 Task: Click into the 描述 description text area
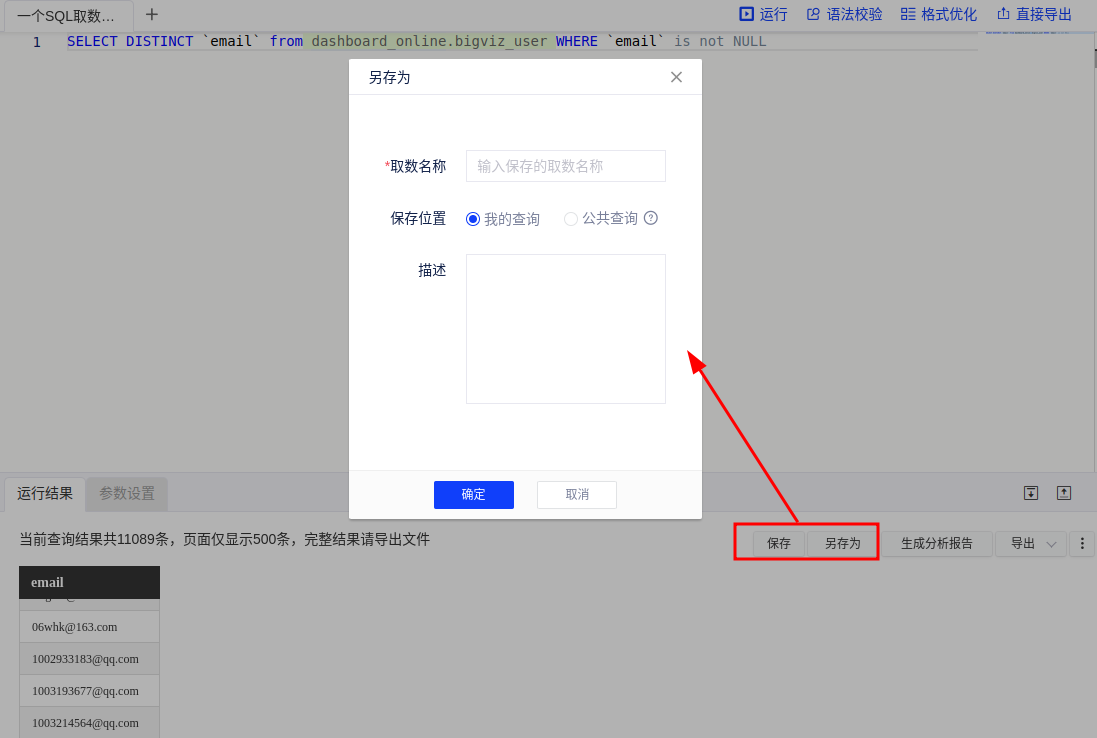click(565, 329)
